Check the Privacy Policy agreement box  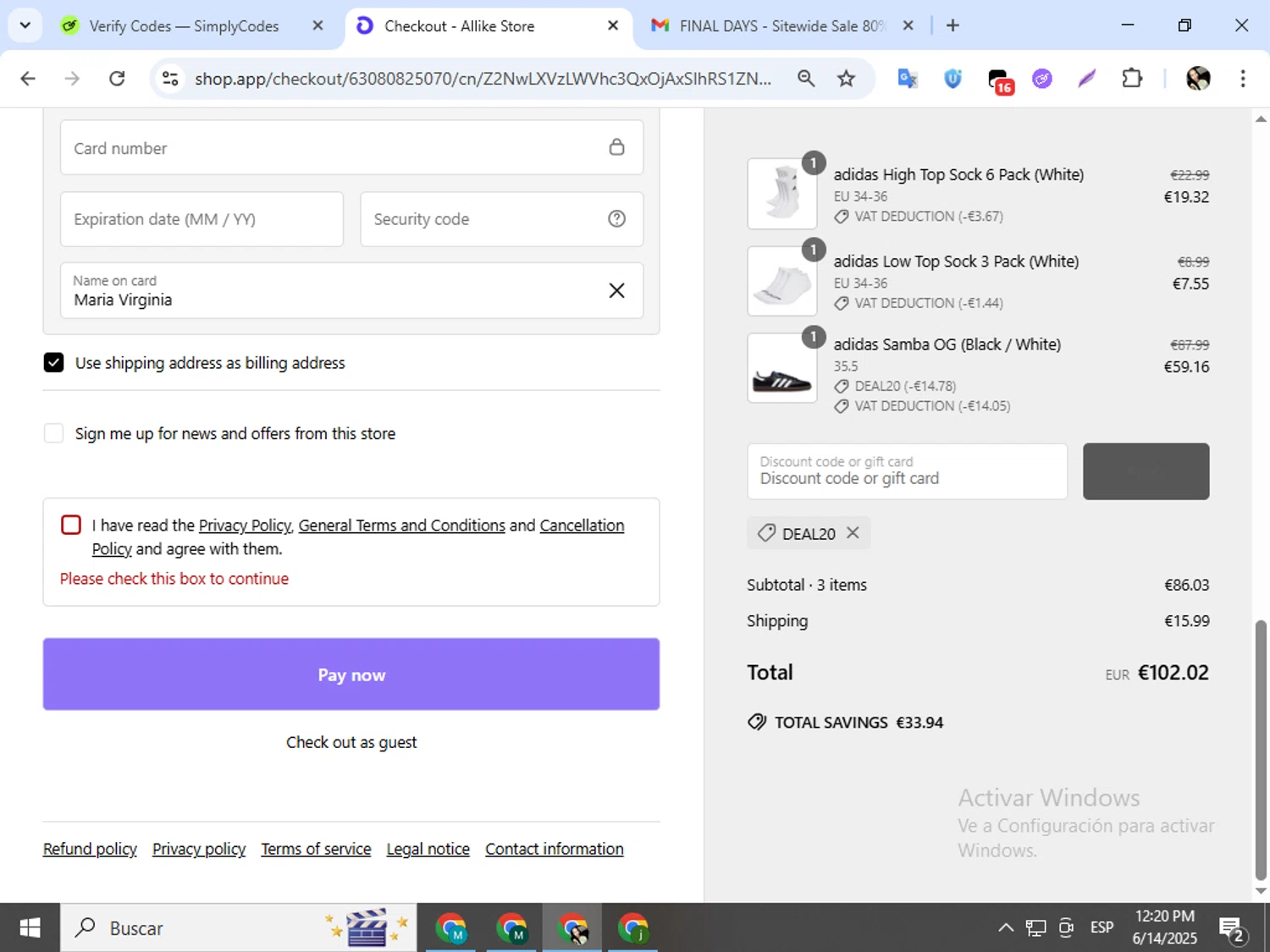[x=71, y=525]
